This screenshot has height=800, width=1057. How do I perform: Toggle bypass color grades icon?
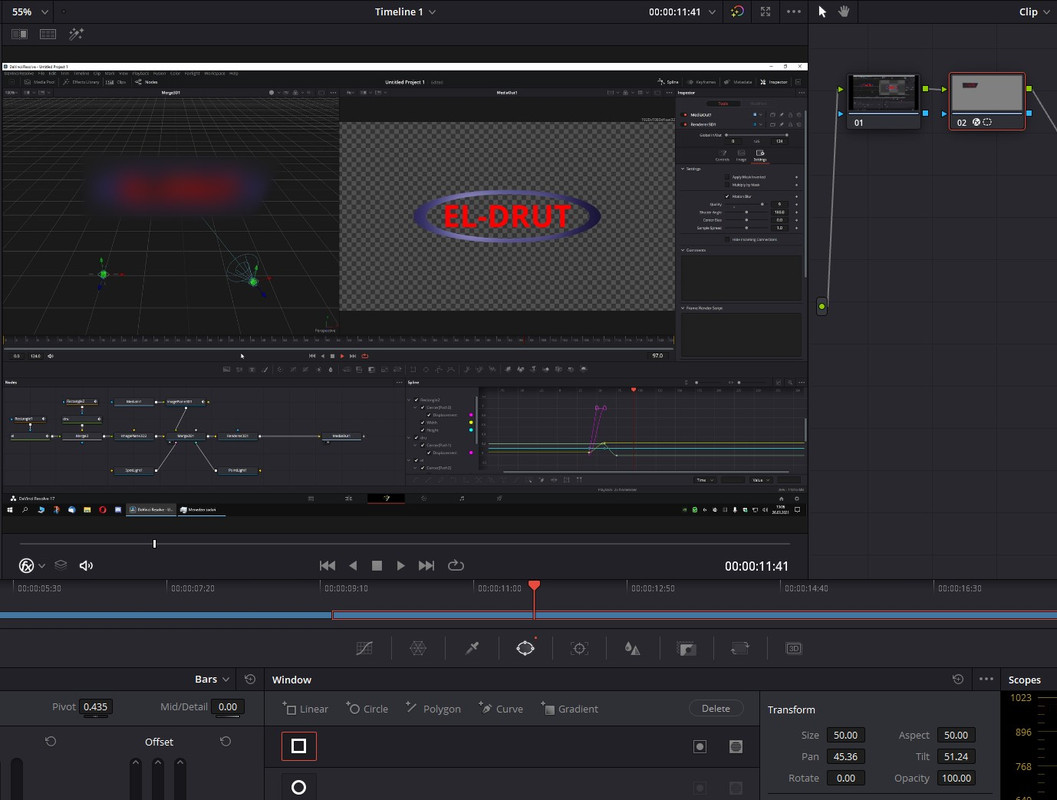737,11
